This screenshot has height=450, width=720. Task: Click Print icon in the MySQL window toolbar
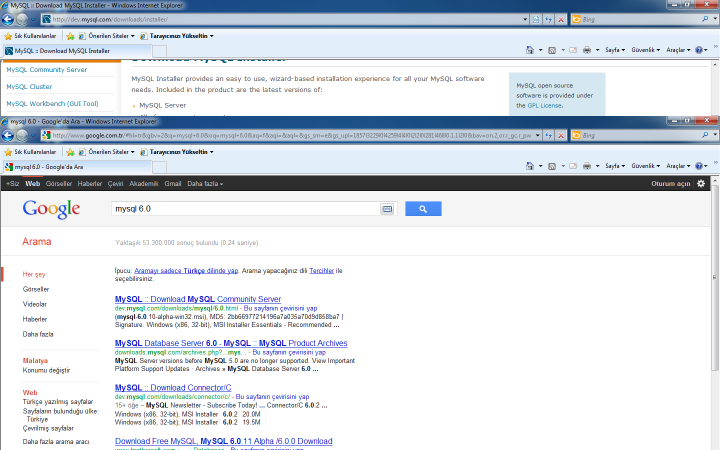[x=587, y=50]
